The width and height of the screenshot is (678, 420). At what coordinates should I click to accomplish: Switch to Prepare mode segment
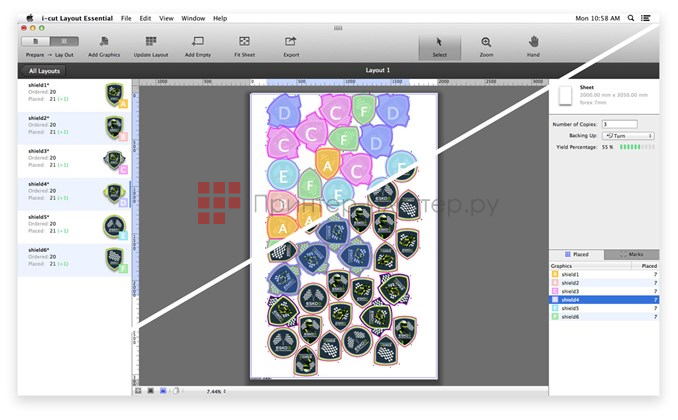(33, 41)
